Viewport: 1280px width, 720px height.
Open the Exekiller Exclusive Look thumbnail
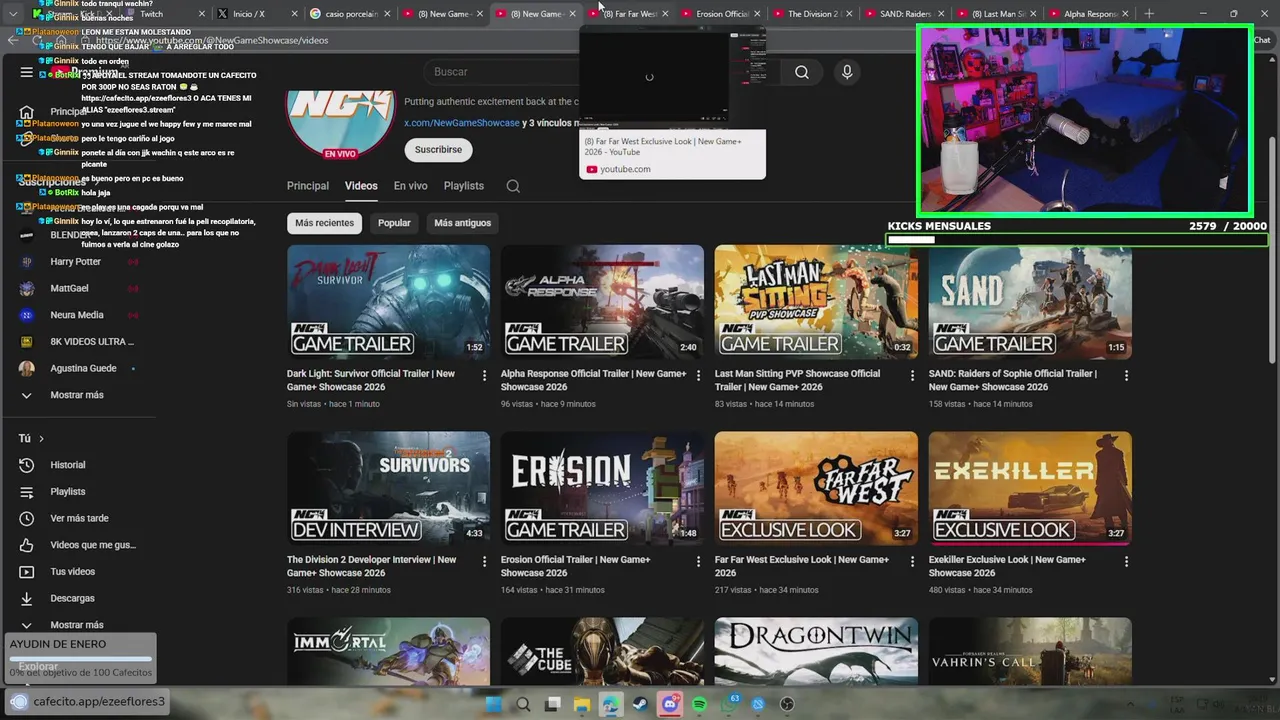point(1030,488)
